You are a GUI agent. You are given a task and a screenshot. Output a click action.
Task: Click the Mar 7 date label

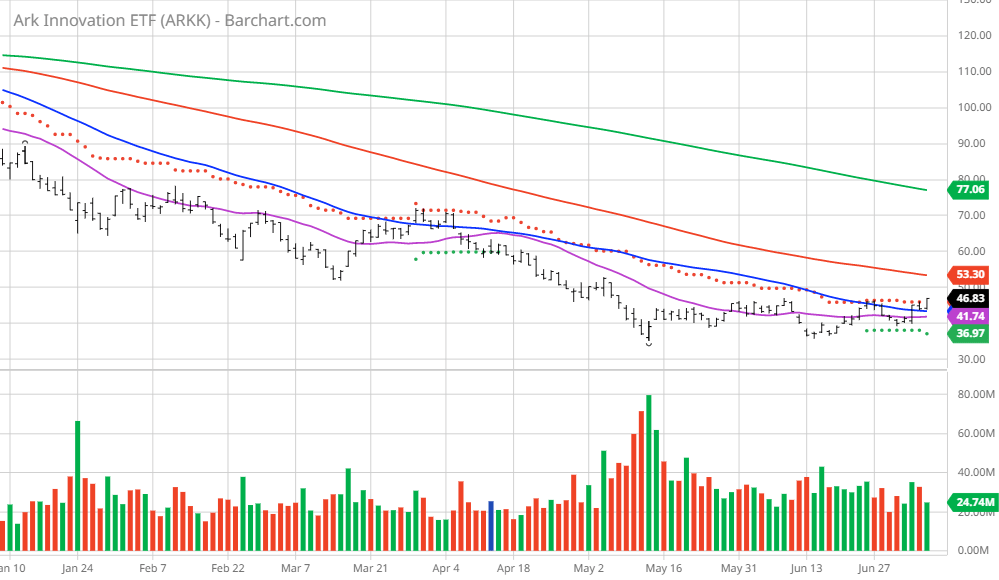(296, 568)
